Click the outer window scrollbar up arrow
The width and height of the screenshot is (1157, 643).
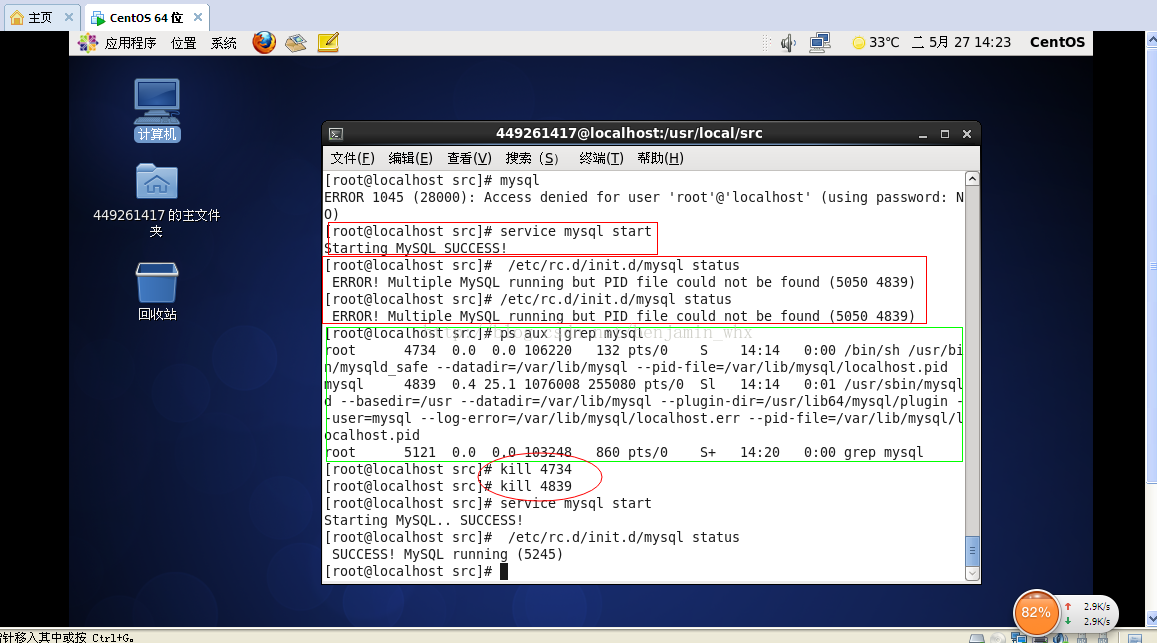point(1151,40)
